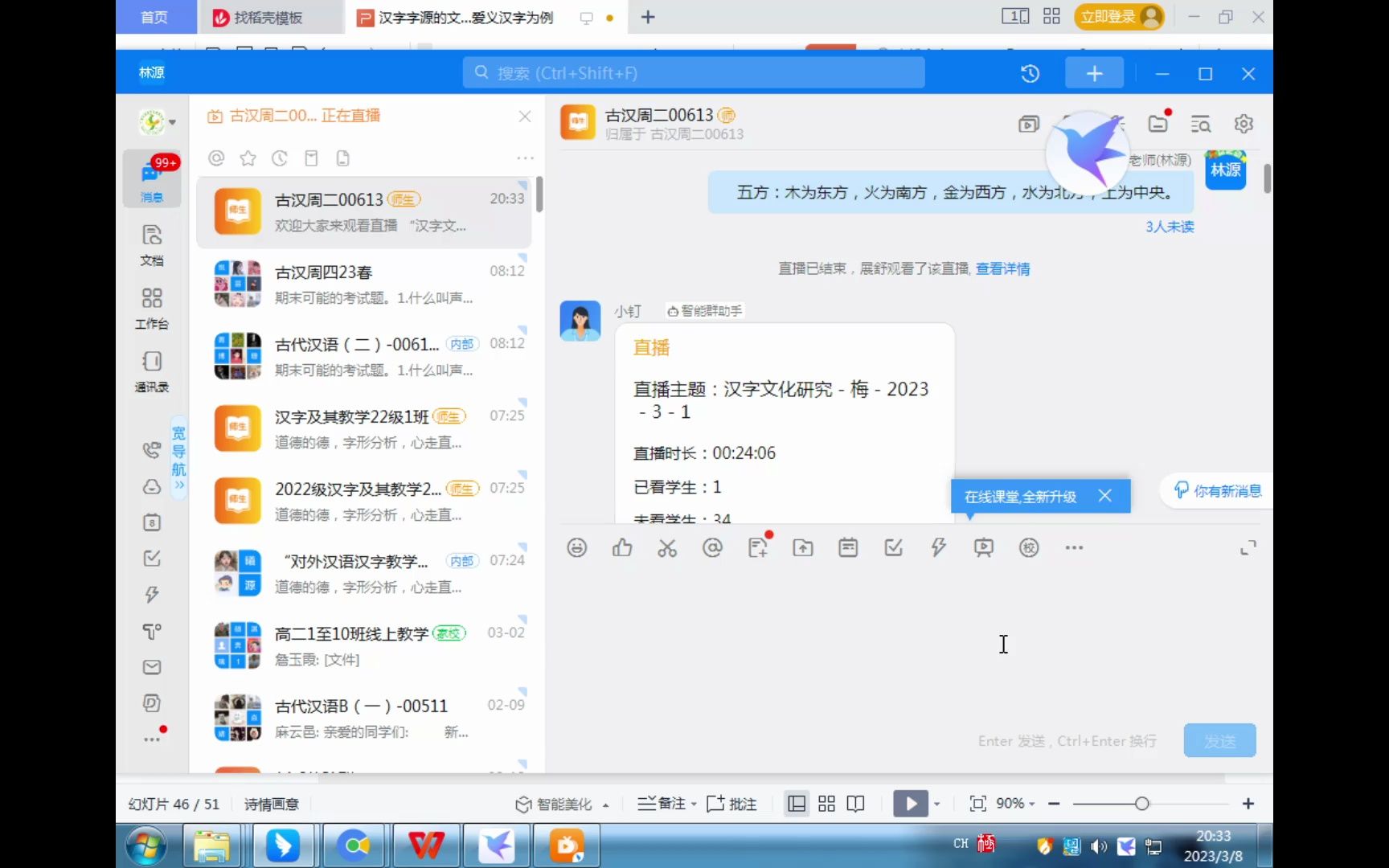Click the lightning DING icon in chat toolbar
The height and width of the screenshot is (868, 1389).
pos(938,548)
